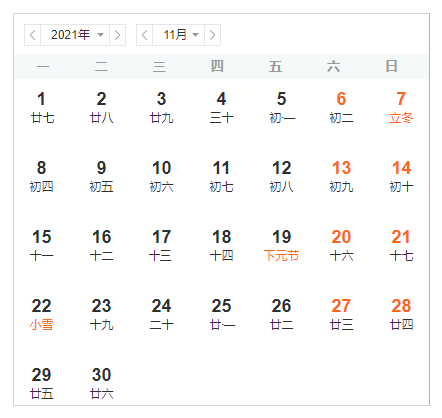Select November 1 廿七
This screenshot has width=442, height=418.
pyautogui.click(x=42, y=108)
